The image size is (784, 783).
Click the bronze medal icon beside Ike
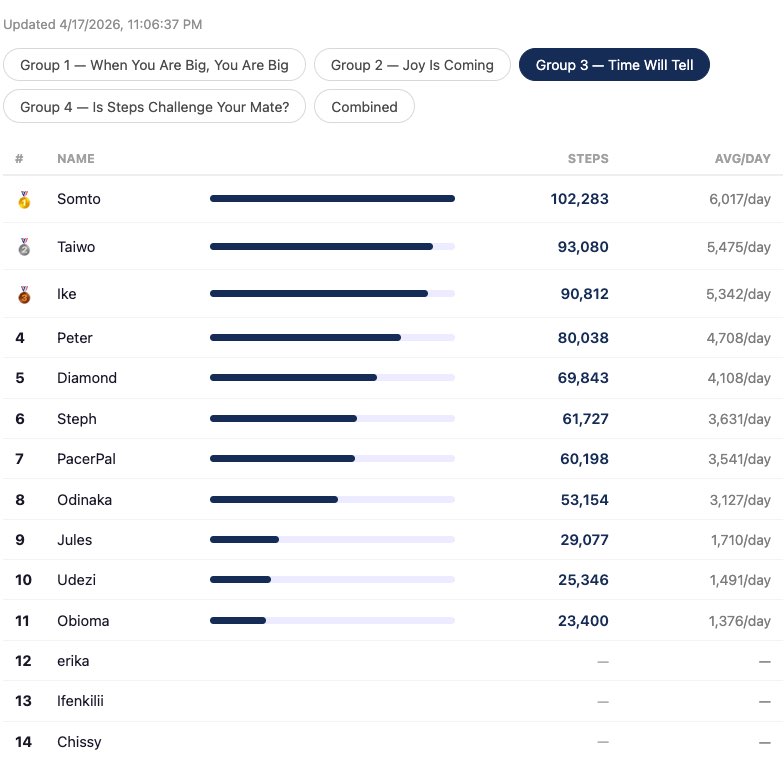pos(24,295)
